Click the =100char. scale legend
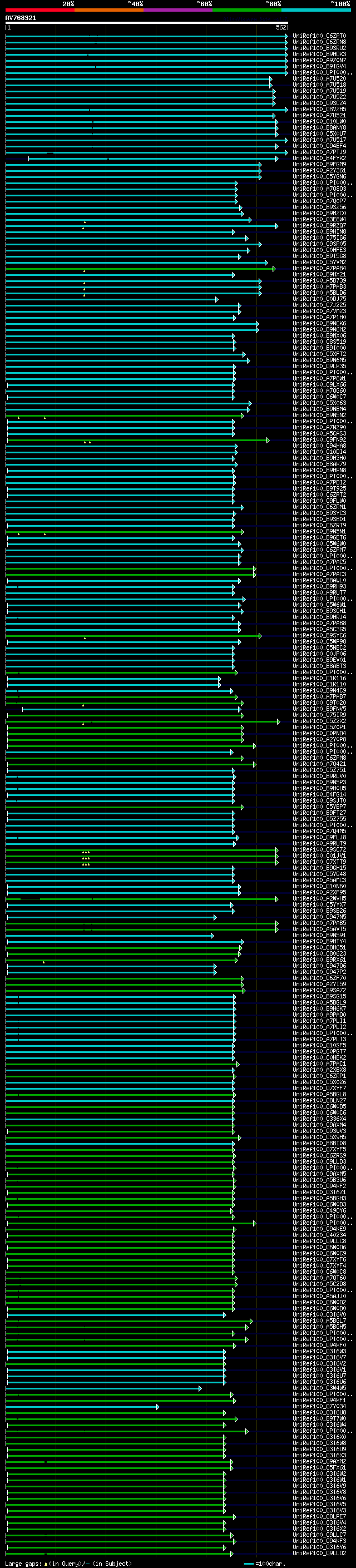356x1568 pixels. click(265, 1564)
